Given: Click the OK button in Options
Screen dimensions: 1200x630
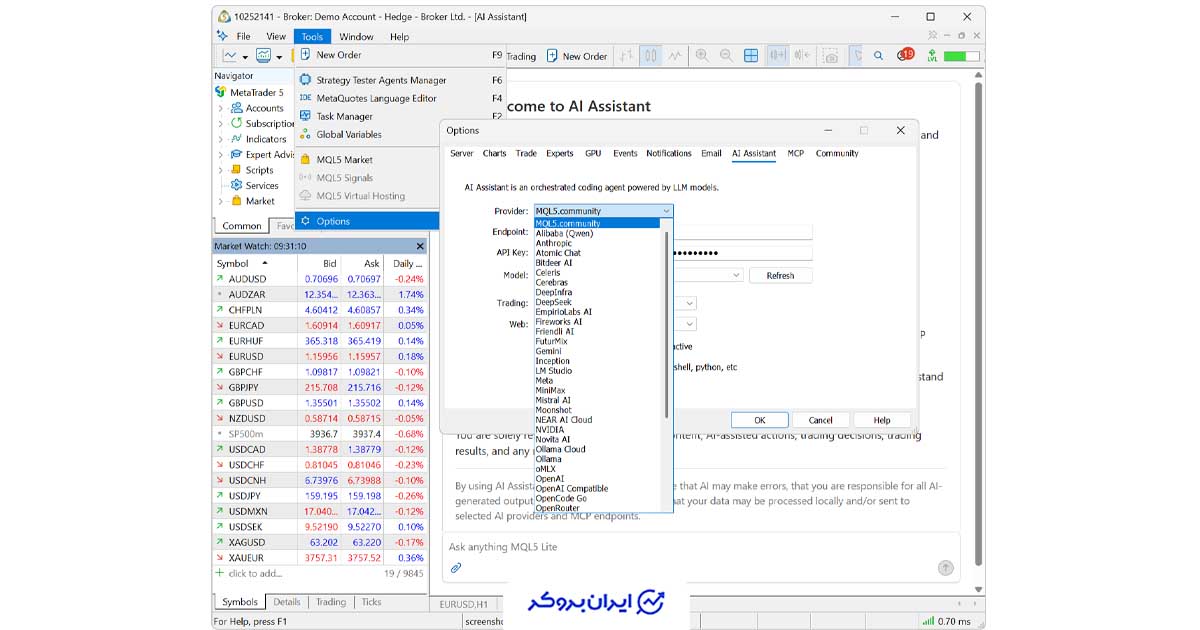Looking at the screenshot, I should [x=760, y=420].
